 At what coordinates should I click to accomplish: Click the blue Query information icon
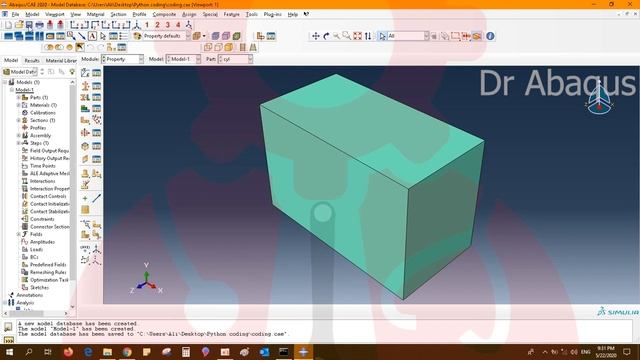(490, 36)
